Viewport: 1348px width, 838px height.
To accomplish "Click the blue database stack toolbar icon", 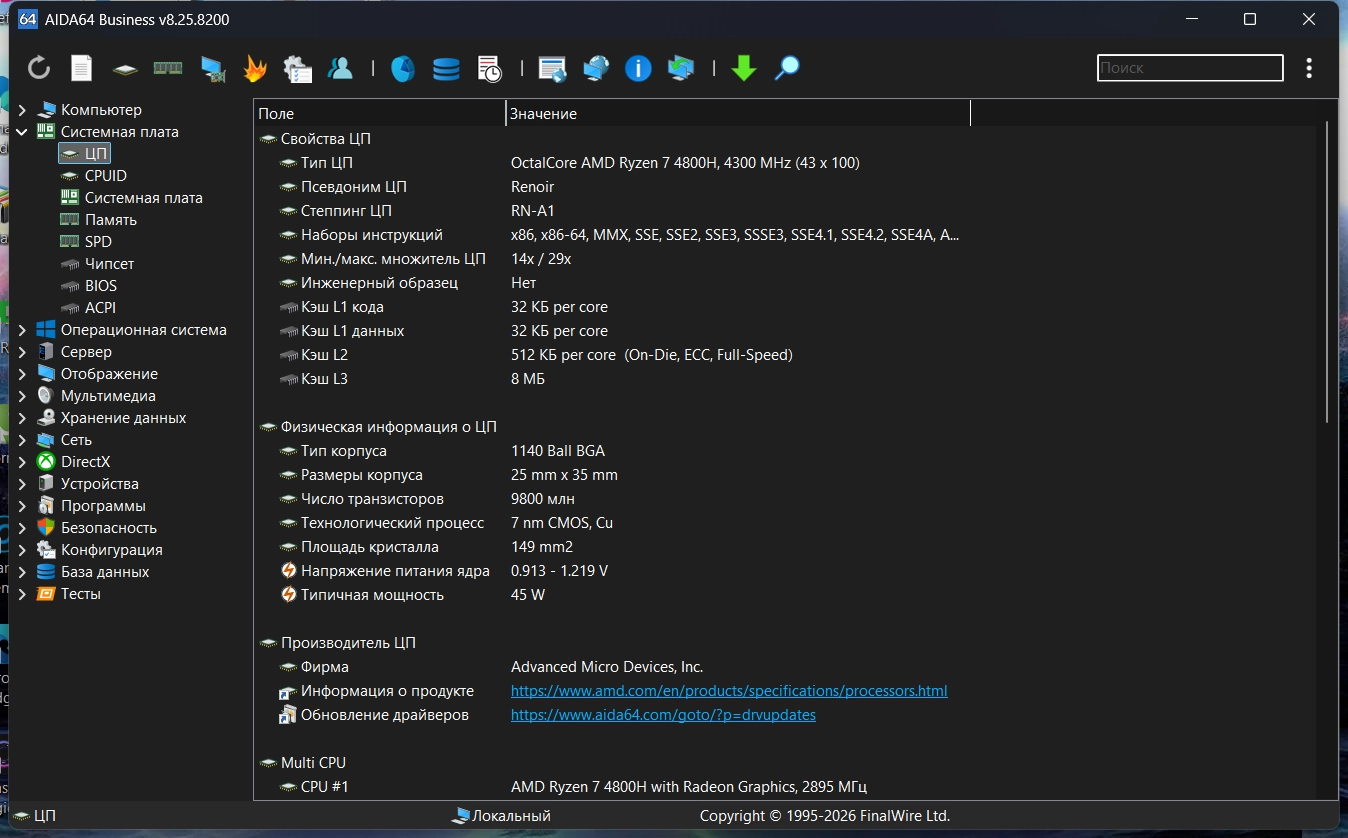I will 446,68.
